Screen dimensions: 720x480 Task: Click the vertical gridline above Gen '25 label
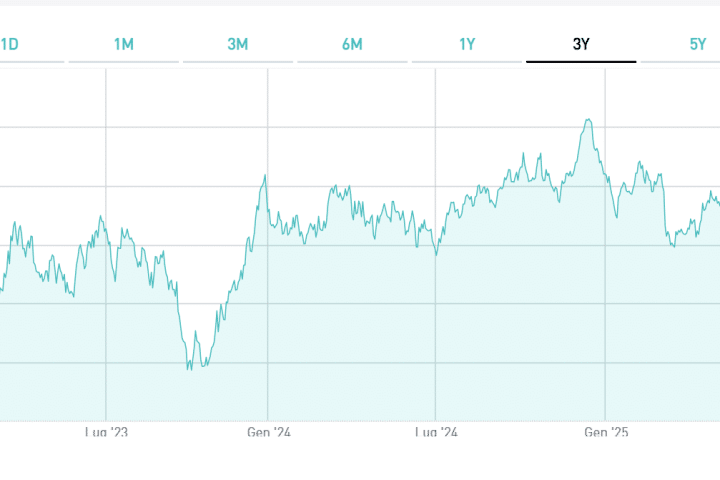click(x=606, y=300)
